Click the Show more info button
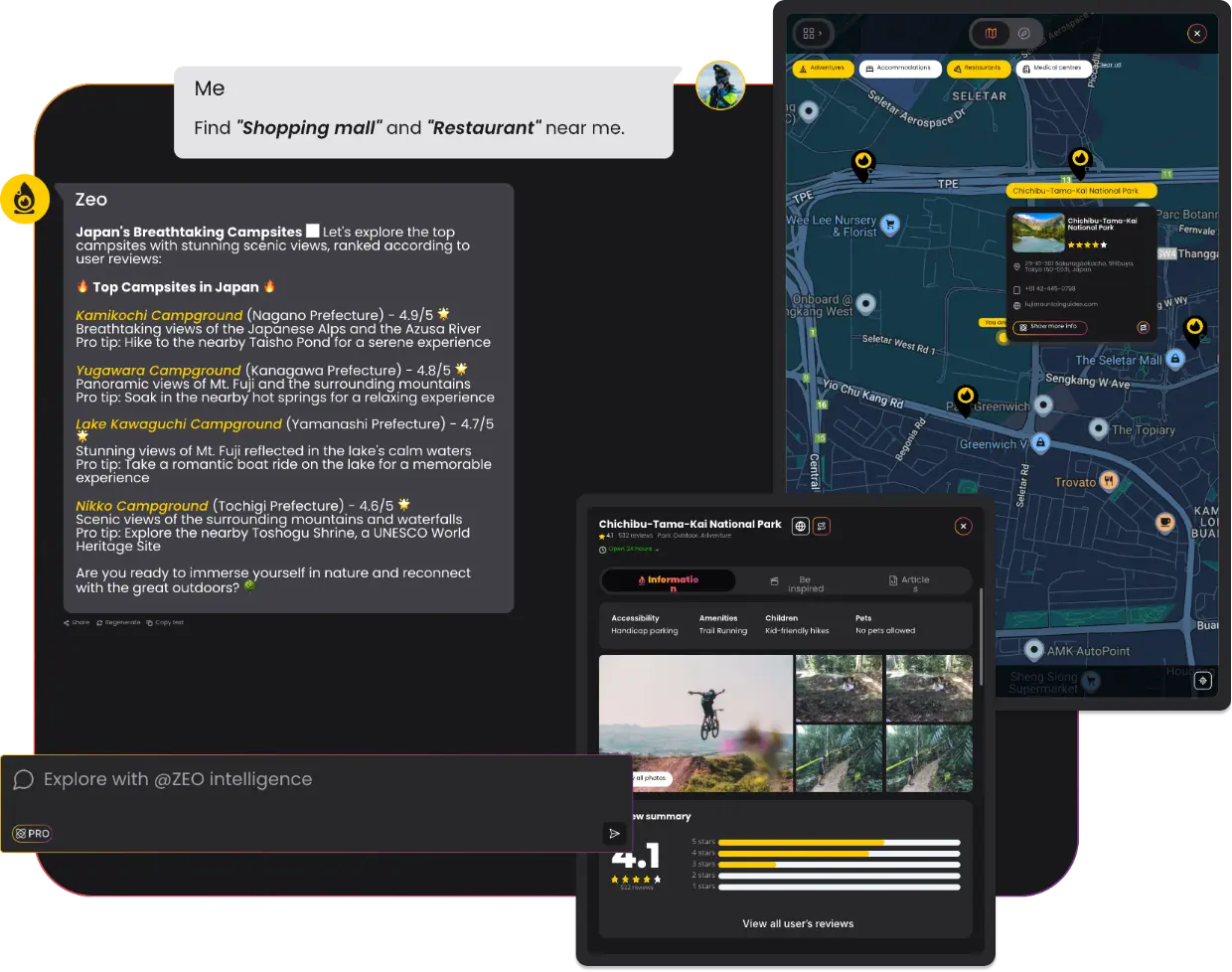Screen dimensions: 1232x972 1049,327
